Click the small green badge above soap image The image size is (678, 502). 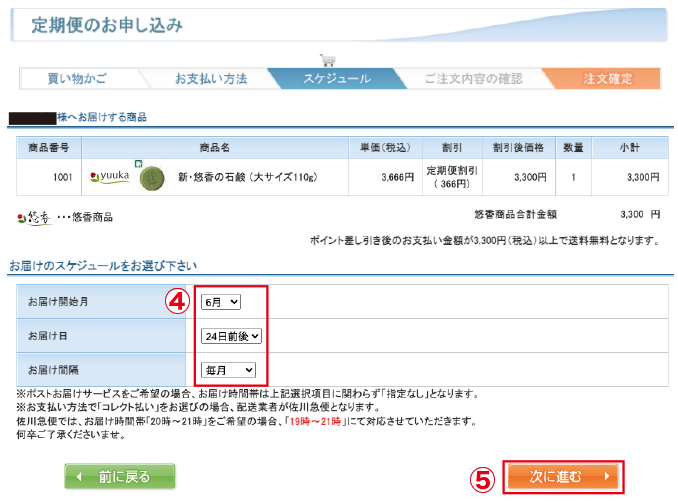point(139,163)
